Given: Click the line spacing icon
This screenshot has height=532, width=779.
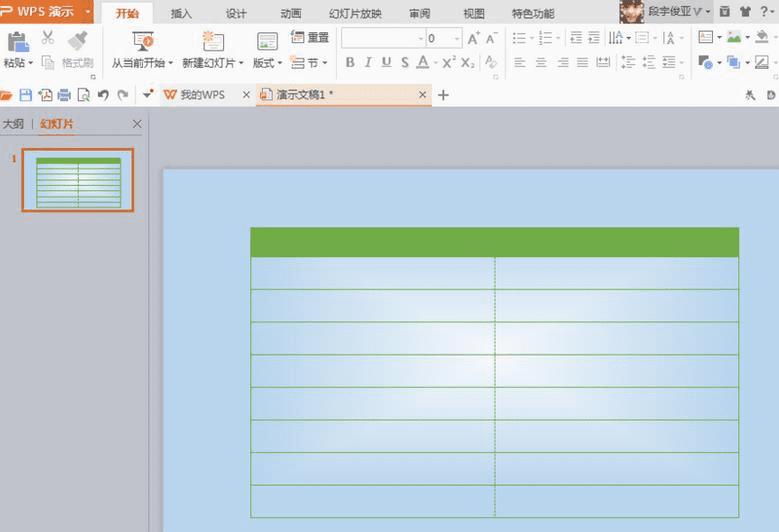Looking at the screenshot, I should coord(628,63).
